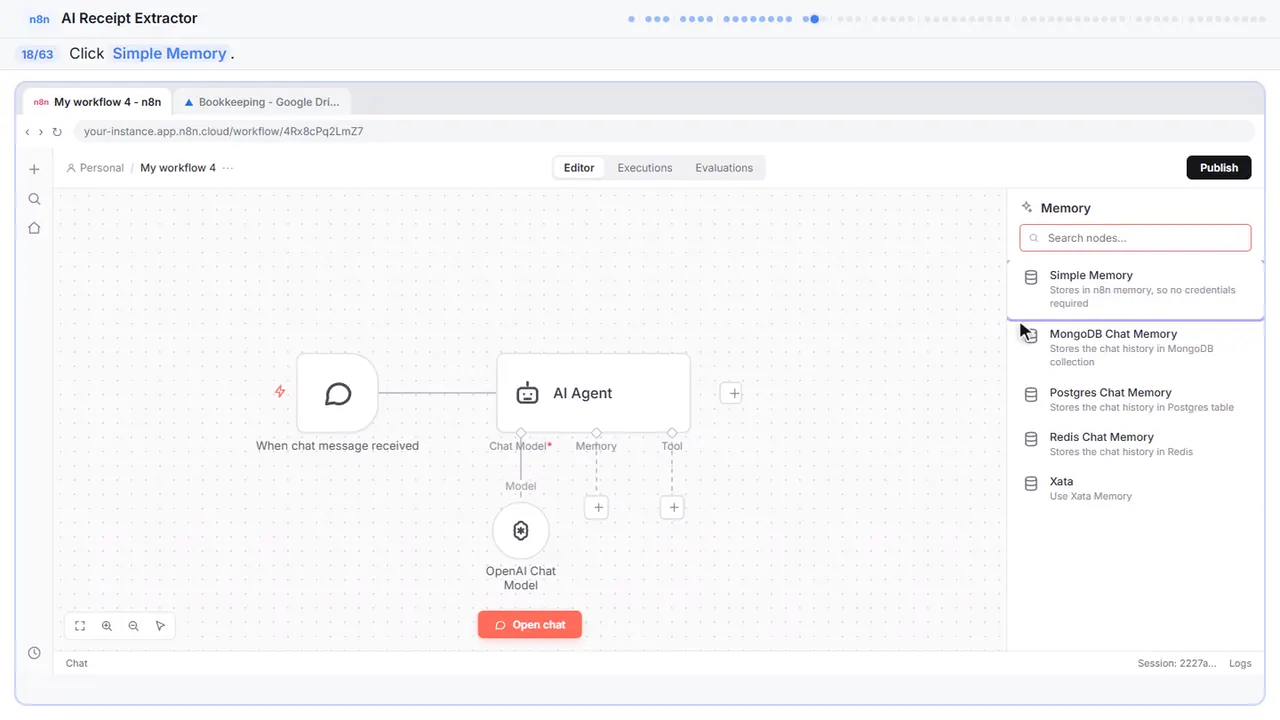
Task: Click the Session ID text in bottom bar
Action: 1177,663
